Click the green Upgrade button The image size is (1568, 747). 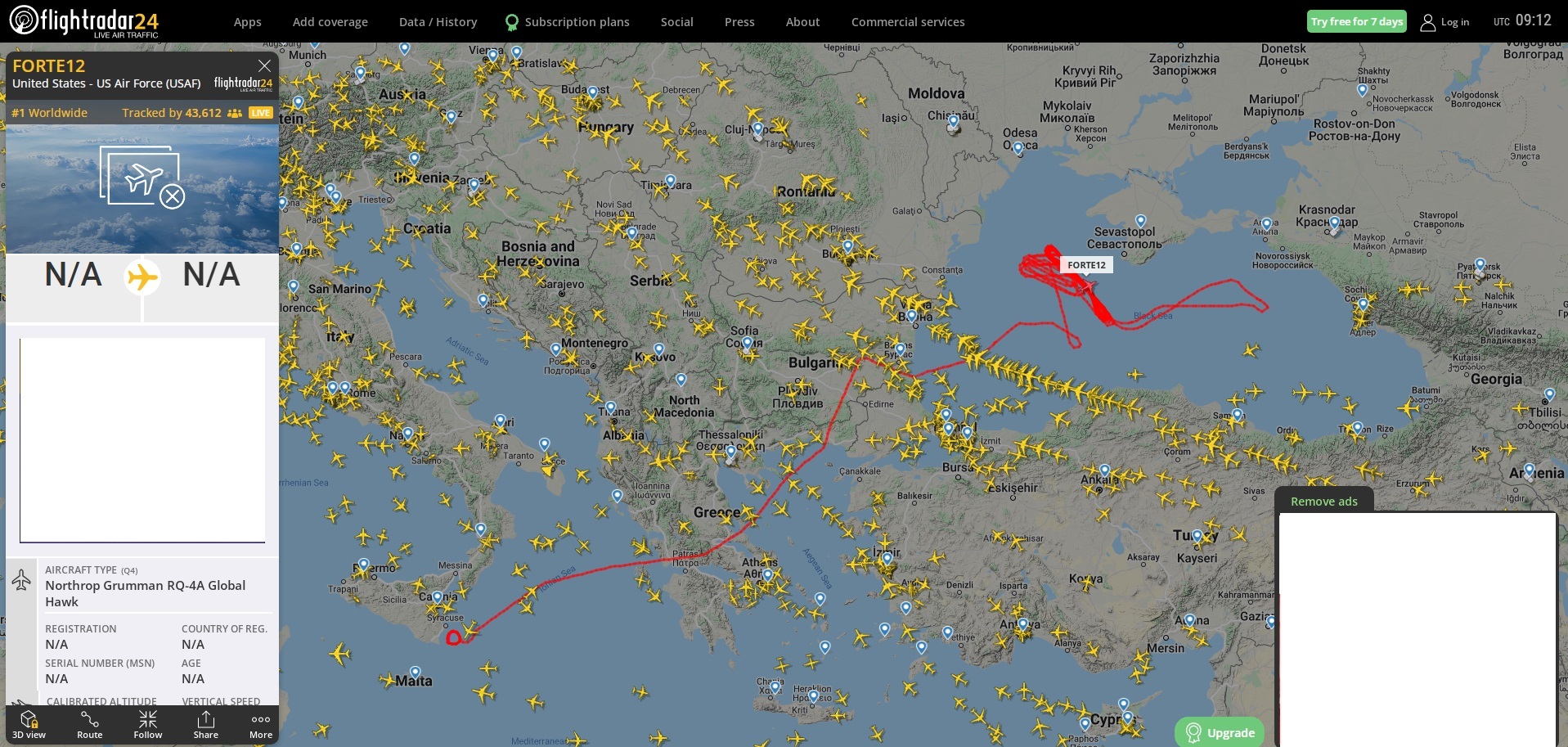[x=1220, y=732]
